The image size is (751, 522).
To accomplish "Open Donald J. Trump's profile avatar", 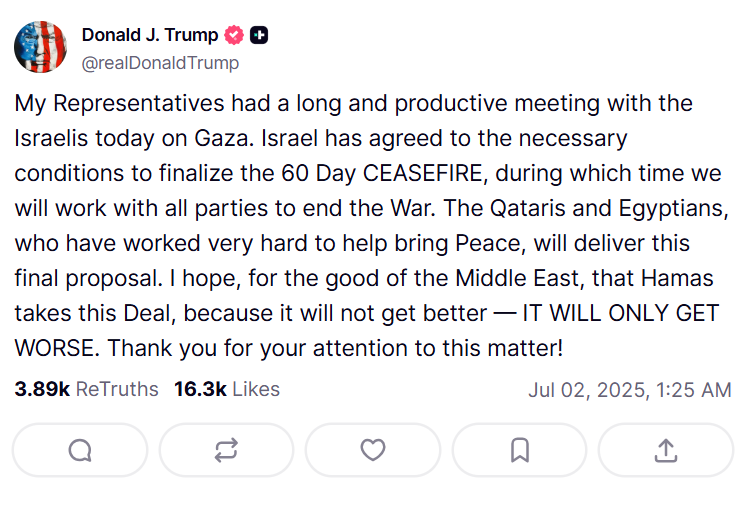I will [x=41, y=48].
